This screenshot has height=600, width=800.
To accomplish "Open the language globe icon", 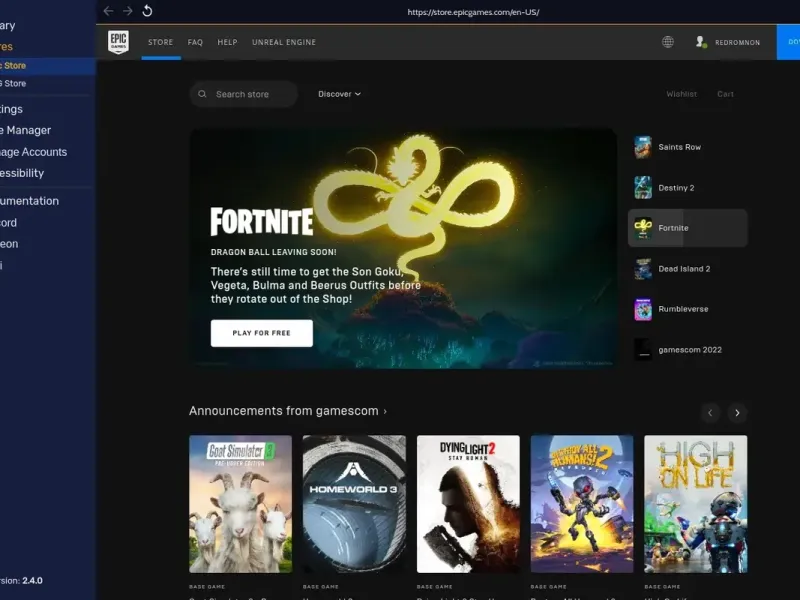I will click(667, 42).
